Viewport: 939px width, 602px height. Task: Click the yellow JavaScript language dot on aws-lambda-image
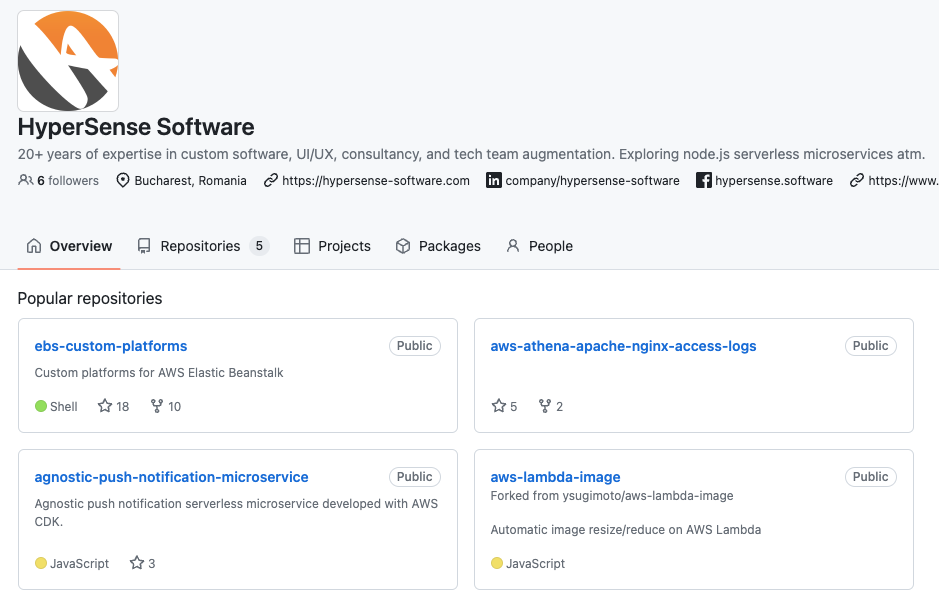497,563
